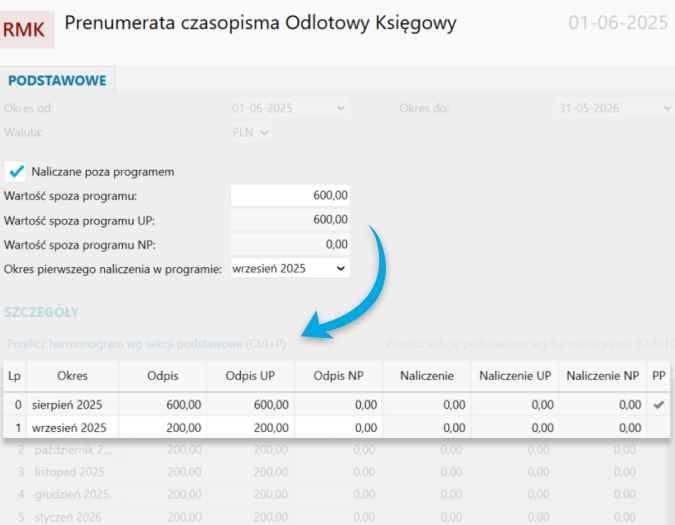The width and height of the screenshot is (675, 525).
Task: Click the Odpis UP column header
Action: tap(253, 376)
